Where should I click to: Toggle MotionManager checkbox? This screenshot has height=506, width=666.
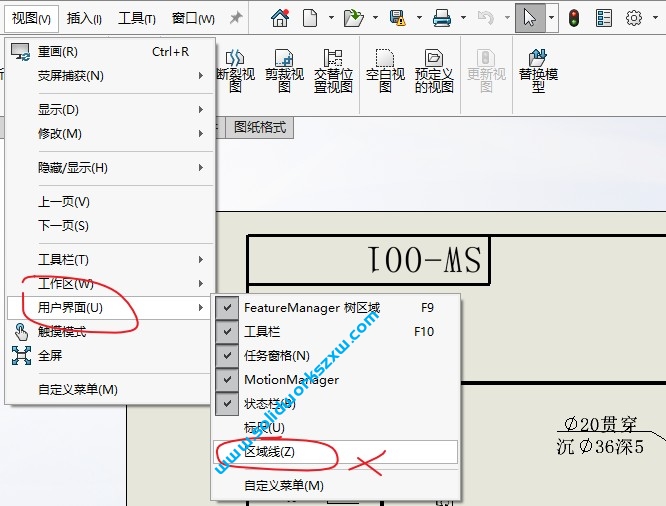[227, 379]
